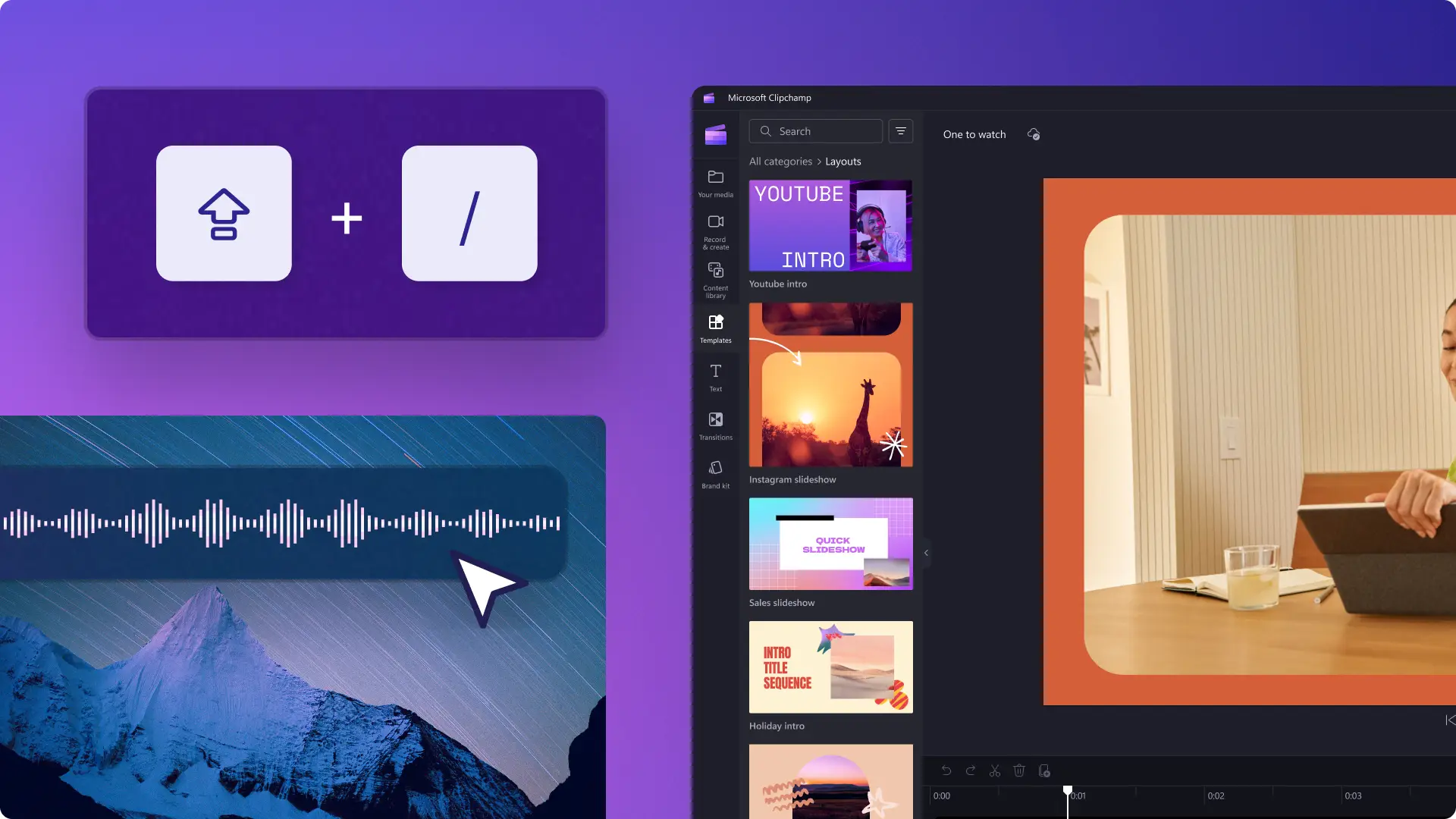This screenshot has width=1456, height=819.
Task: Open the Transitions panel
Action: click(x=715, y=425)
